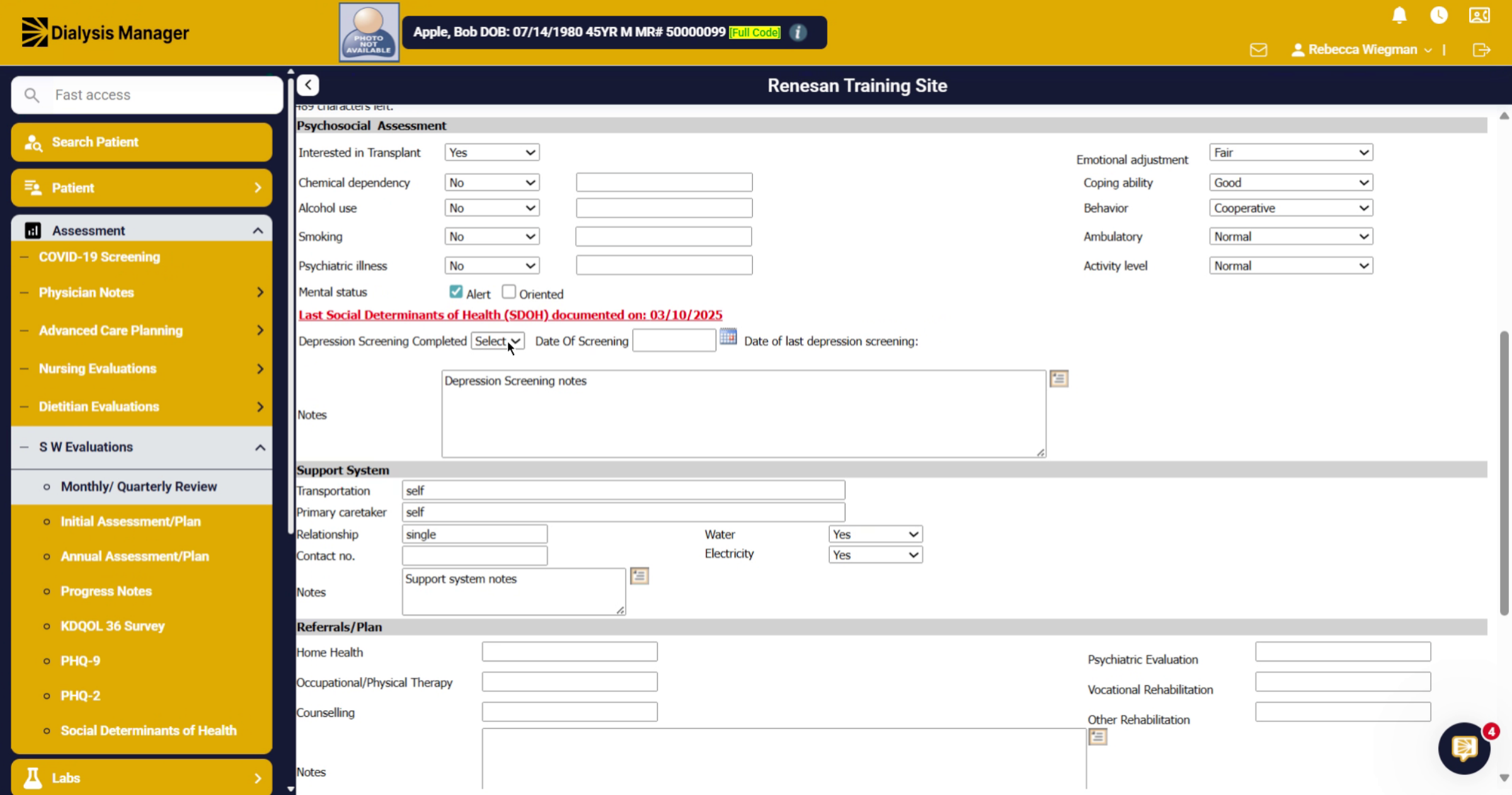
Task: Check the Oriented mental status checkbox
Action: (x=508, y=292)
